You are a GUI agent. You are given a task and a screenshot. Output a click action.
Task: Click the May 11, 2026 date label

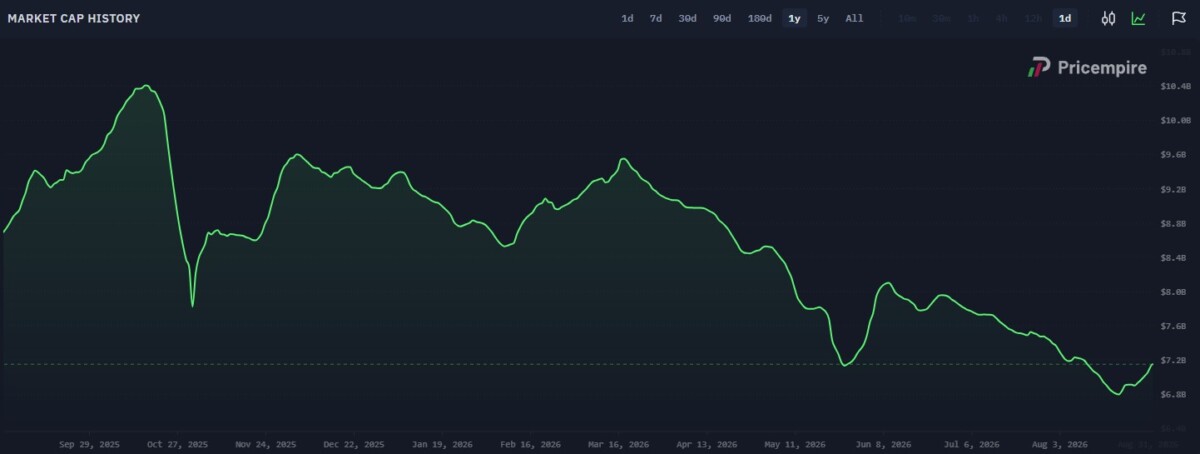tap(795, 444)
